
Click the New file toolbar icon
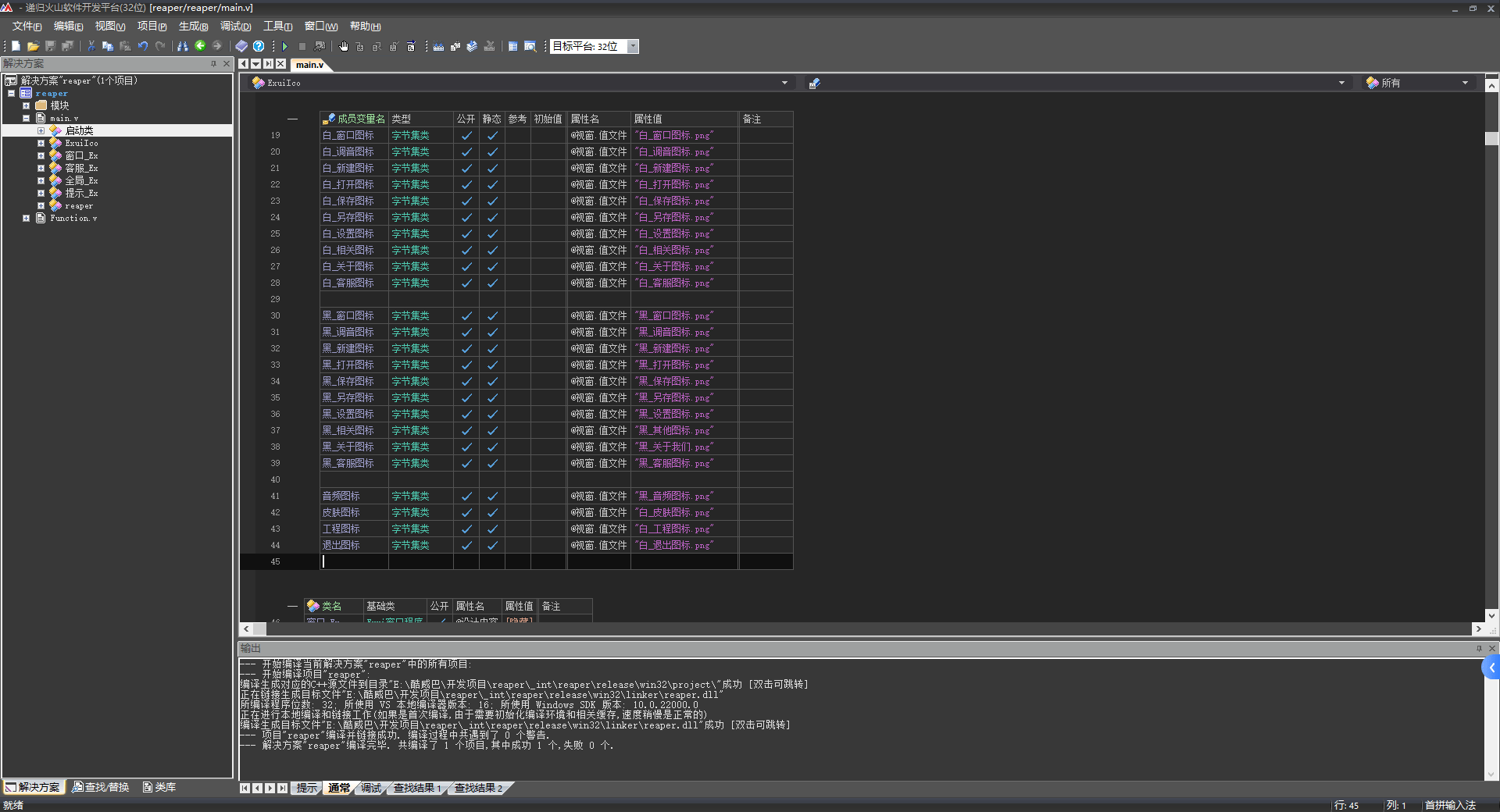(16, 46)
